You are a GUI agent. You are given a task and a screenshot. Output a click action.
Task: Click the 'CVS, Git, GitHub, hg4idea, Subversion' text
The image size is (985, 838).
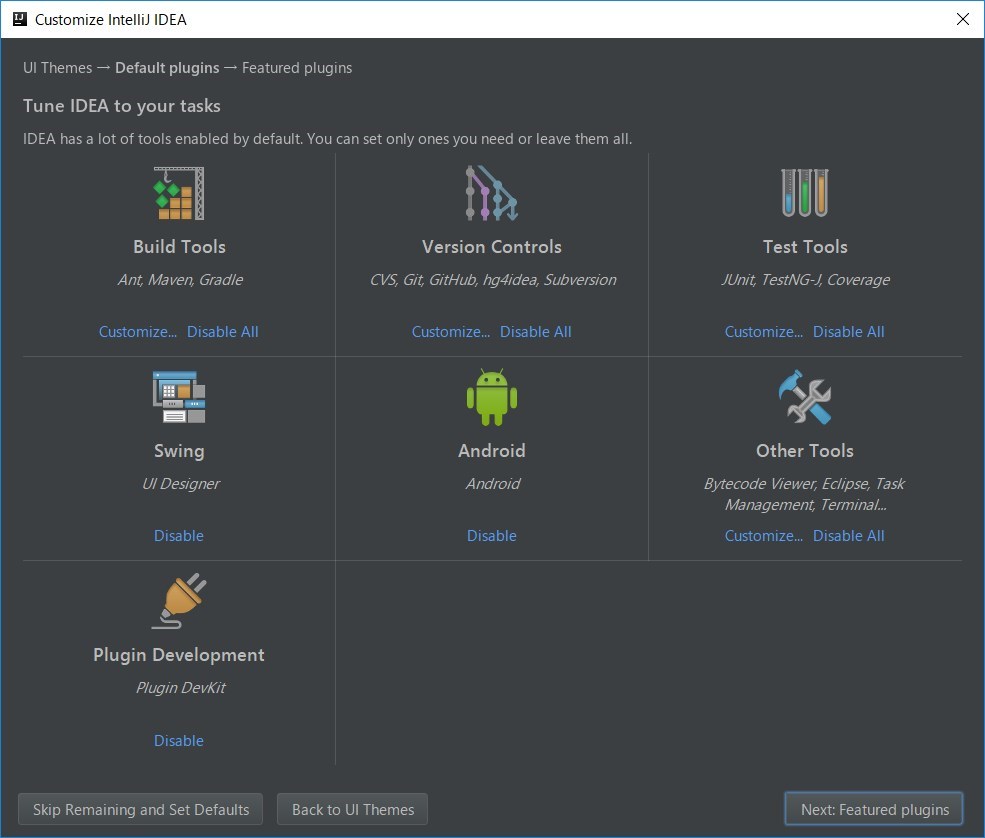(x=493, y=280)
